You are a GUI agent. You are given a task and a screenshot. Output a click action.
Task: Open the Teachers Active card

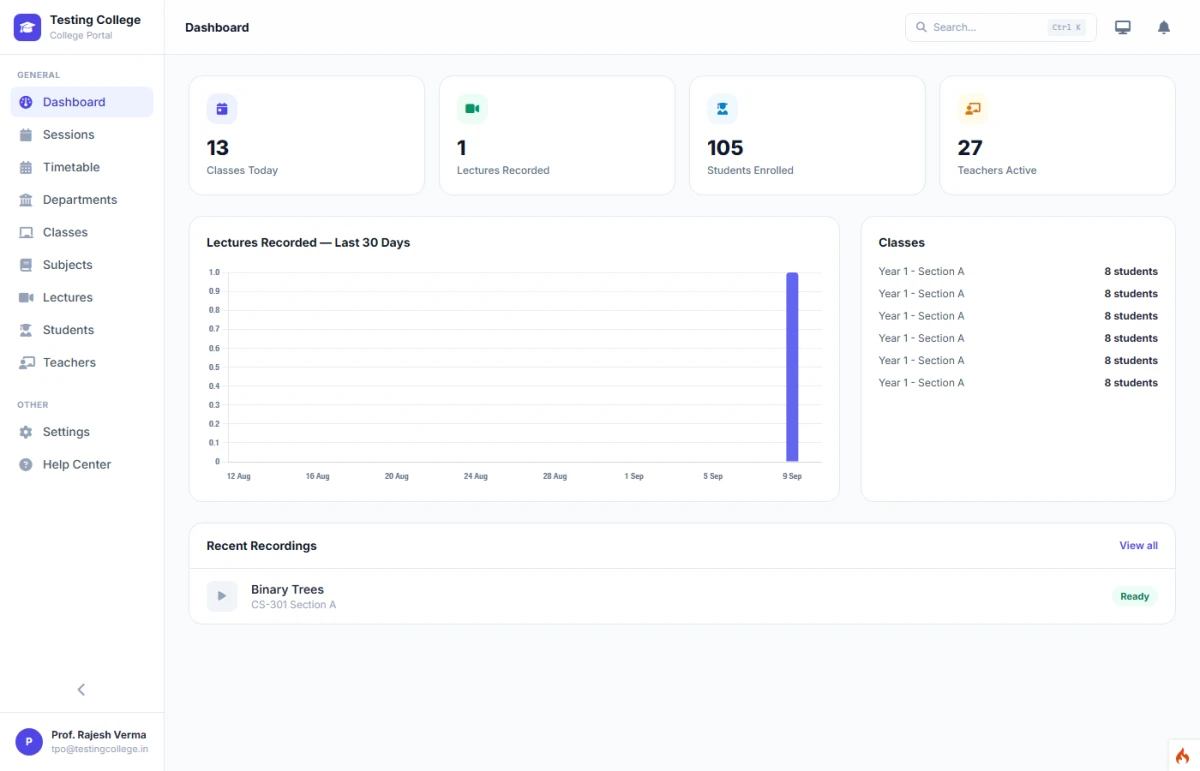pos(1058,135)
